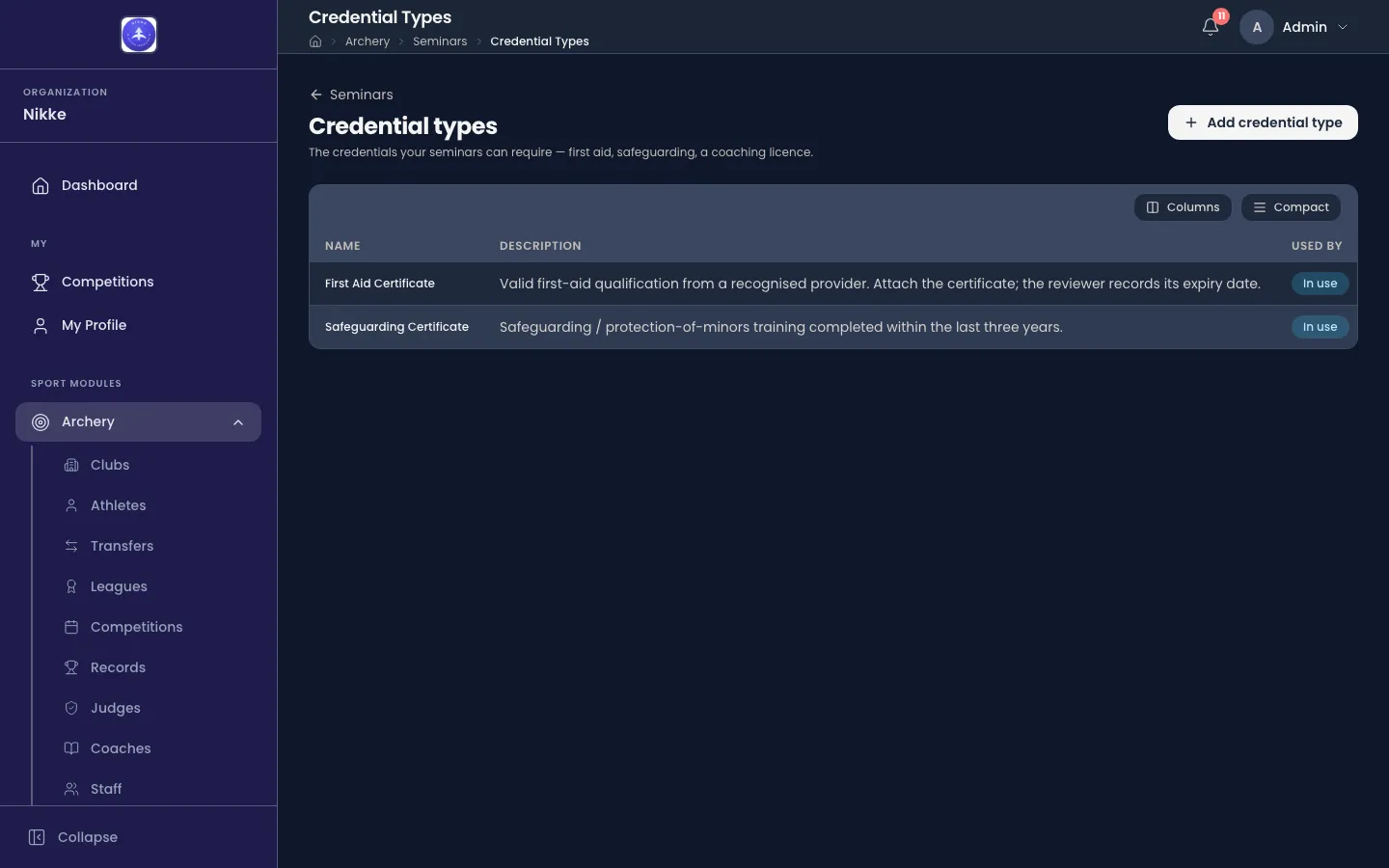The width and height of the screenshot is (1389, 868).
Task: Click the organization logo at top left
Action: 139,35
